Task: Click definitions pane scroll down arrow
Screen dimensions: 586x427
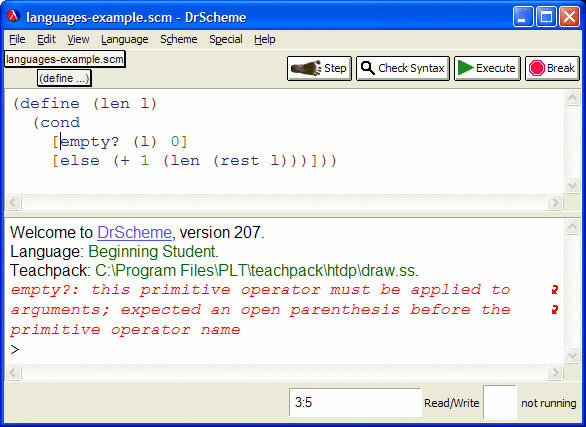Action: tap(572, 185)
